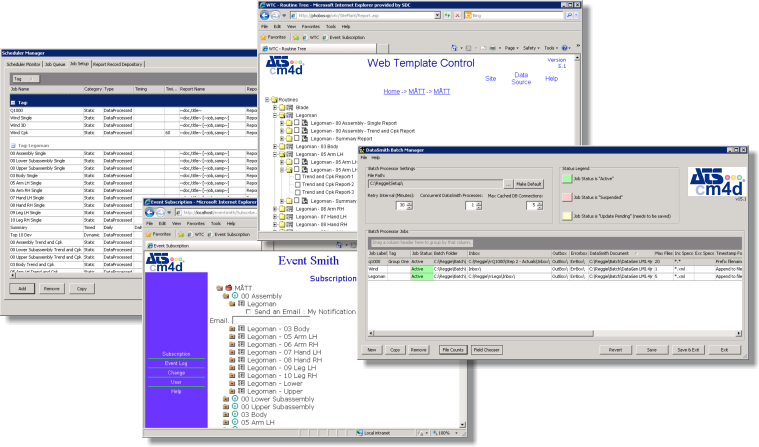Click red MÅTT database icon in Event Smith
The image size is (759, 447).
(x=228, y=288)
